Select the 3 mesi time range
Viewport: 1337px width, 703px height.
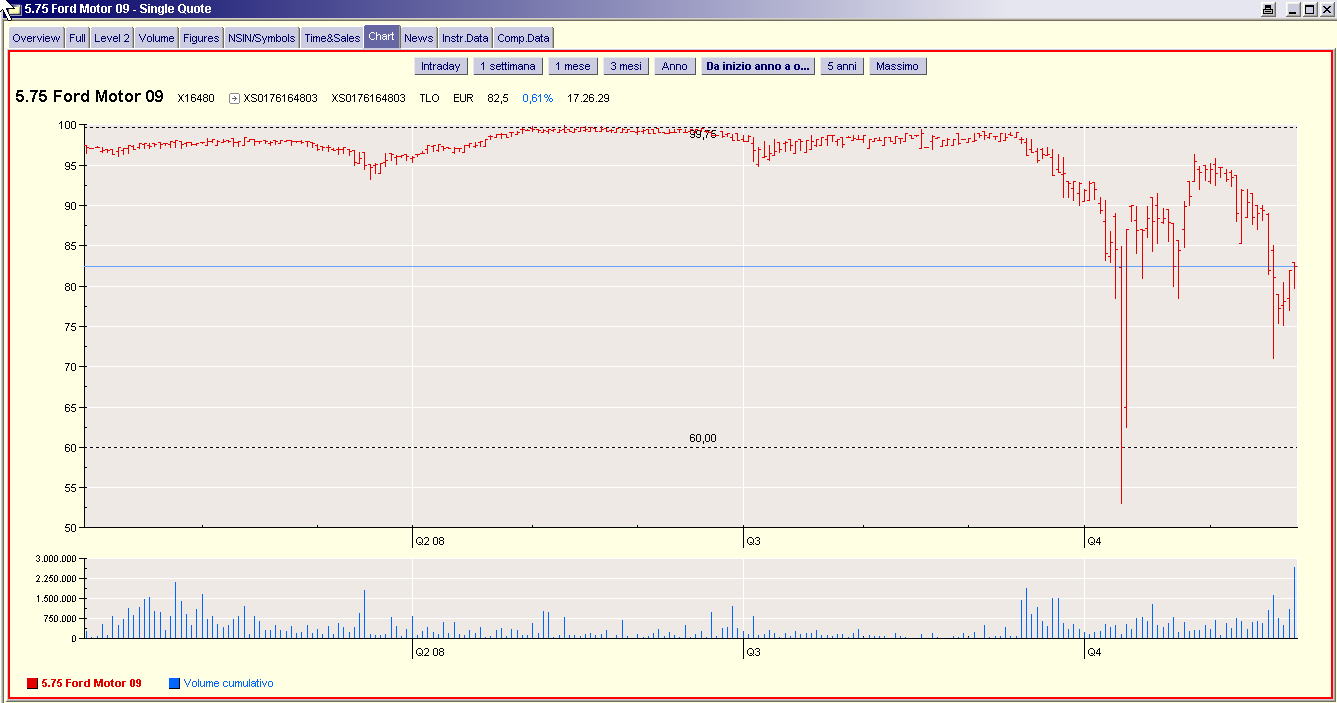click(625, 66)
